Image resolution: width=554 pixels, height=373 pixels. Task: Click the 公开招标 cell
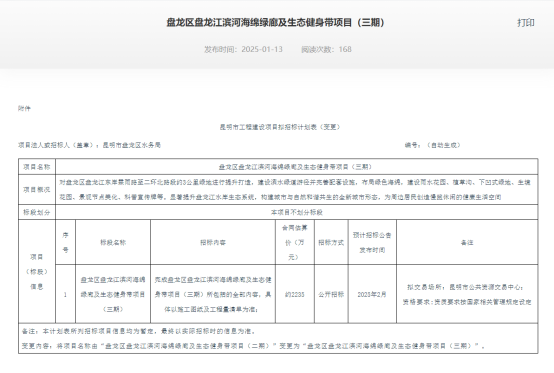coord(331,294)
